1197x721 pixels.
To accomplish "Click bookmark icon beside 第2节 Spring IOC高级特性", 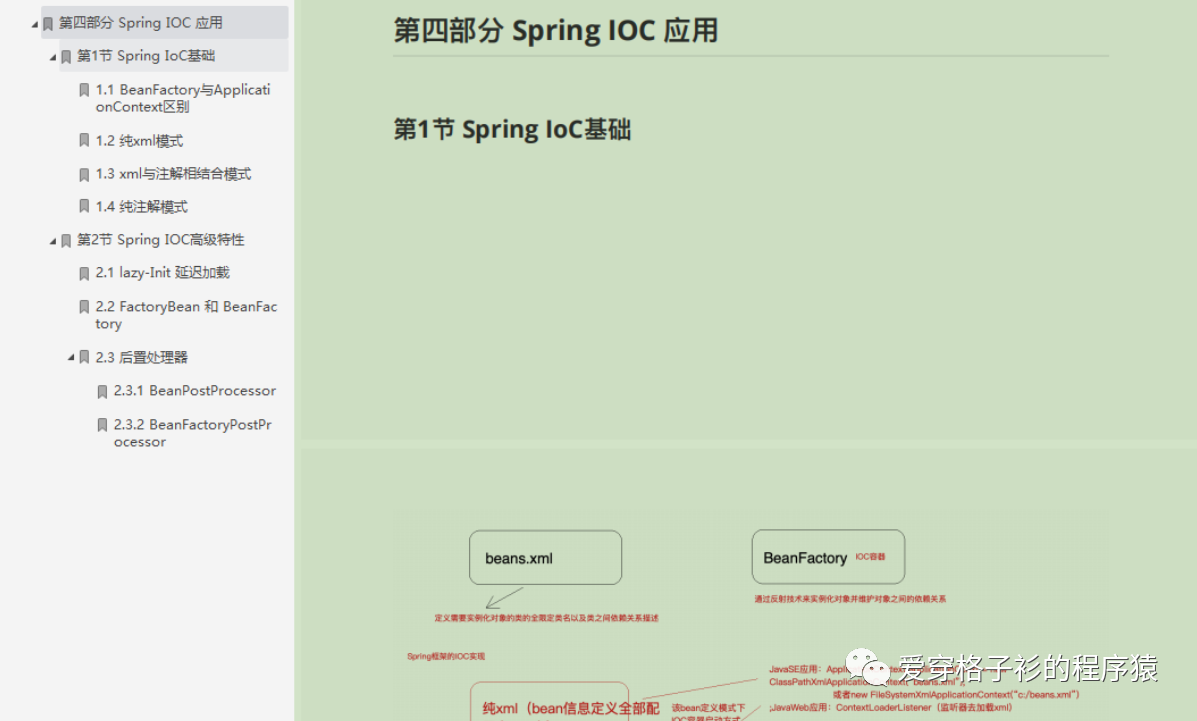I will pos(66,241).
